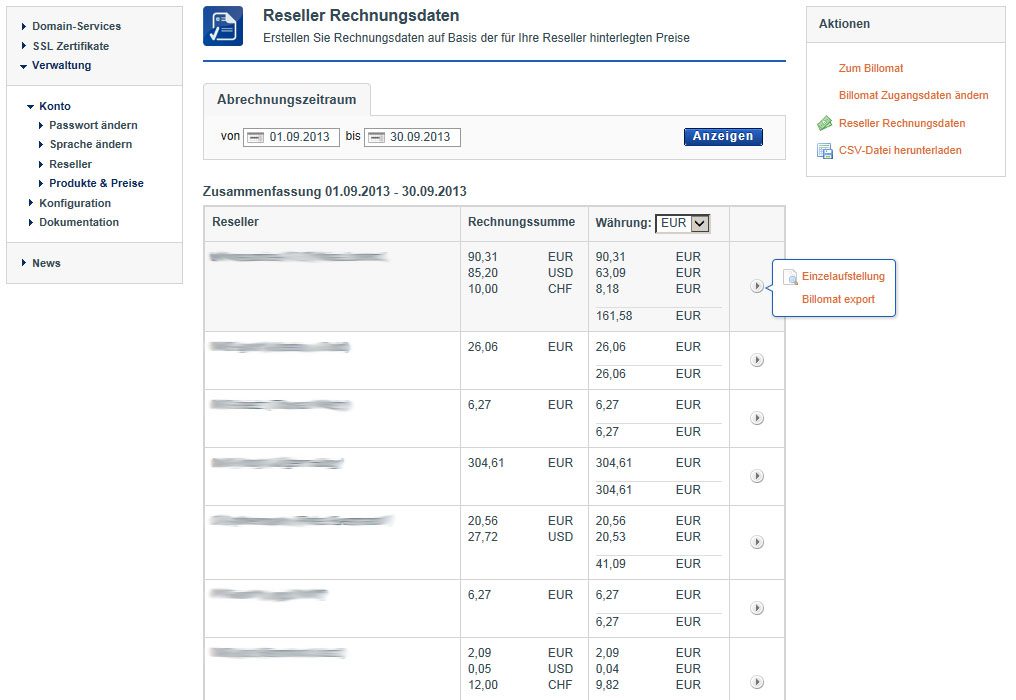
Task: Open Passwort ändern in the sidebar
Action: point(93,125)
